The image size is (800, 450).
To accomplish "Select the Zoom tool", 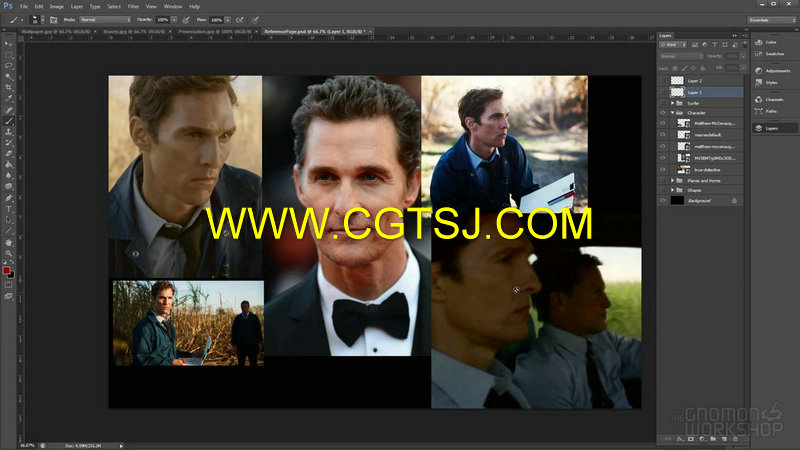I will 8,253.
